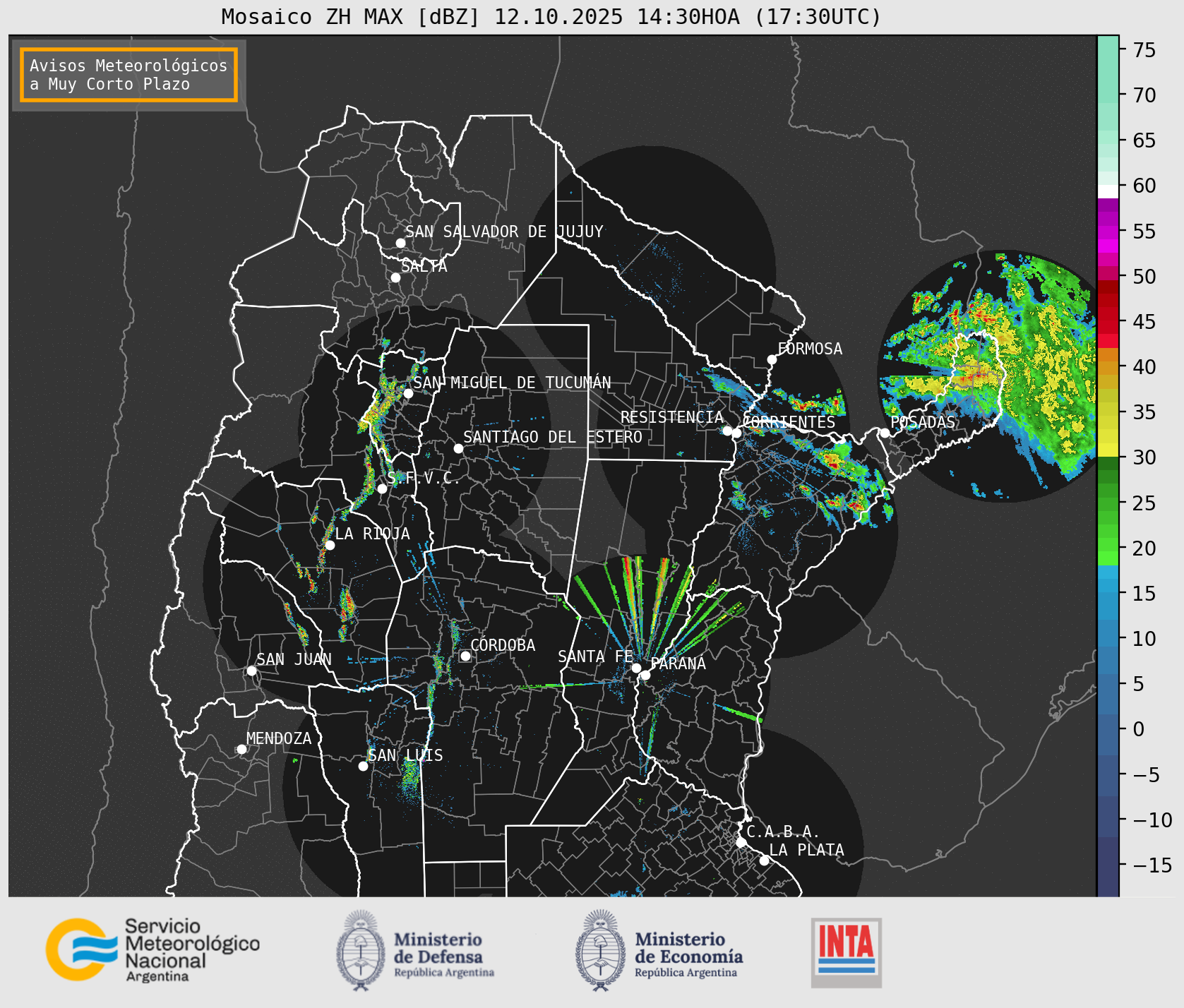The height and width of the screenshot is (1008, 1184).
Task: Click the San Salvador de Jujuy city marker
Action: coord(400,243)
